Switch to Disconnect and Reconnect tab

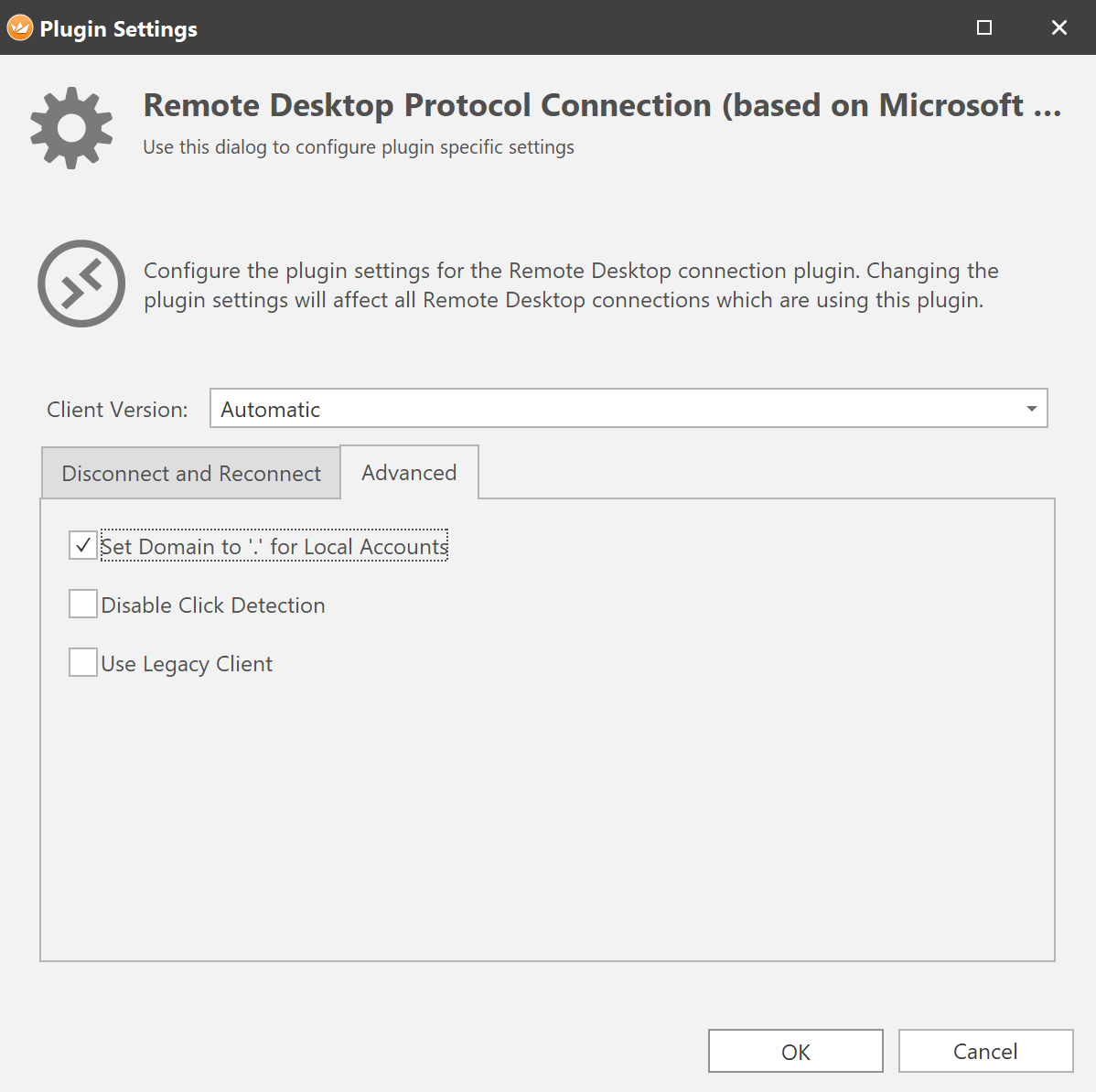click(x=191, y=474)
